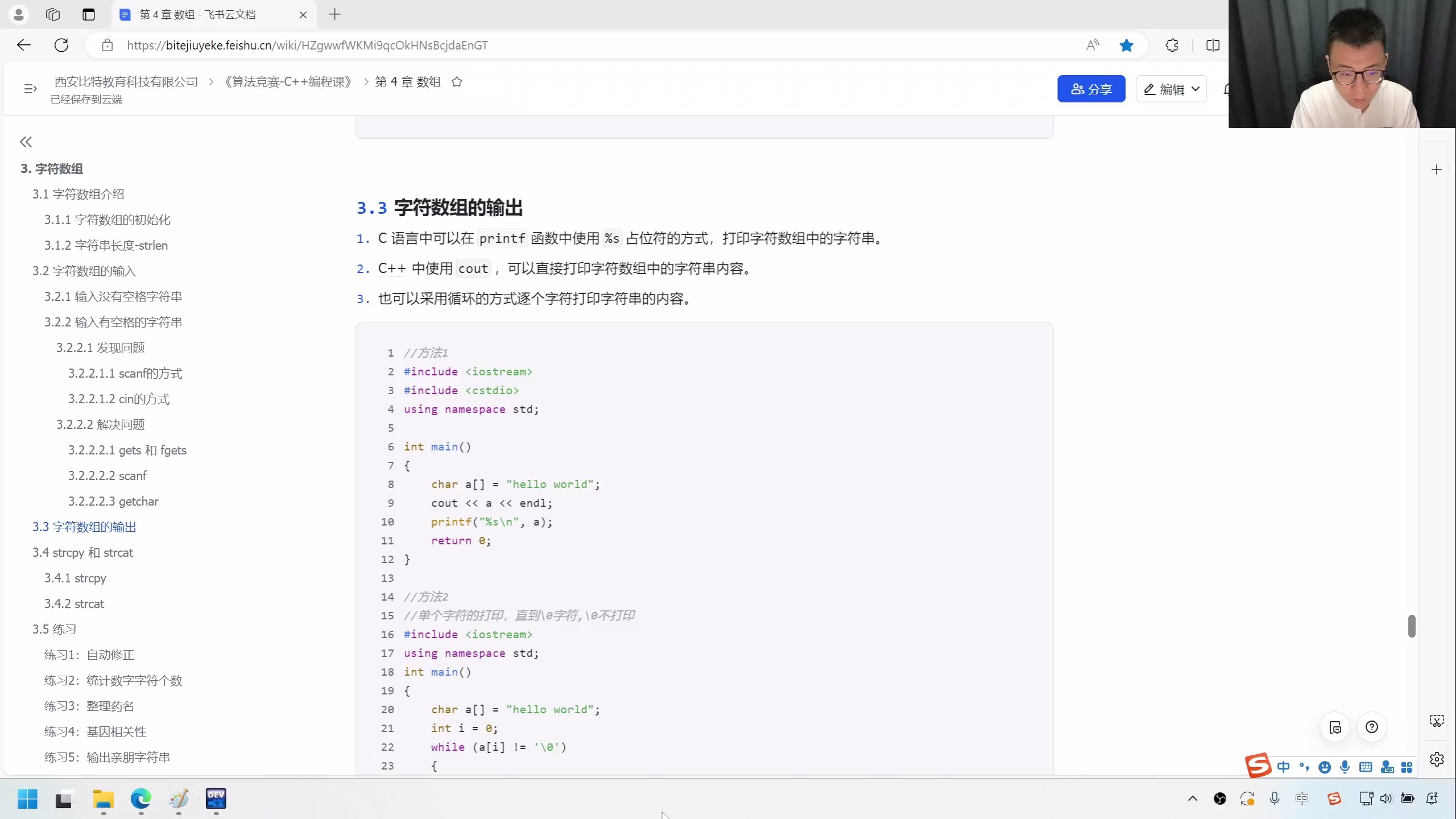Open outline item 3.2.2.2.1 gets 和 fgets
Viewport: 1456px width, 819px height.
[127, 450]
